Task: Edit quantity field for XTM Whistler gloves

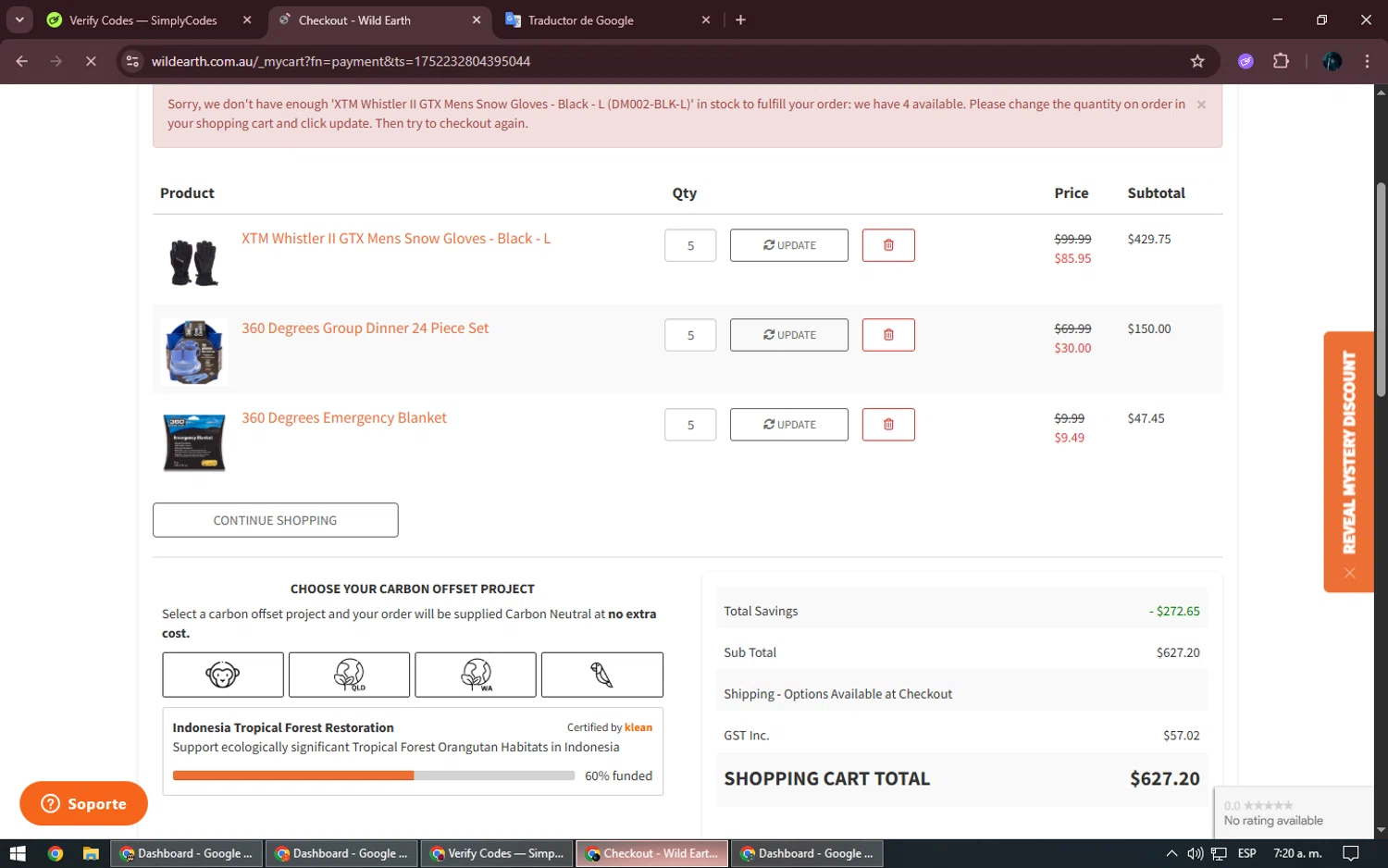Action: coord(690,245)
